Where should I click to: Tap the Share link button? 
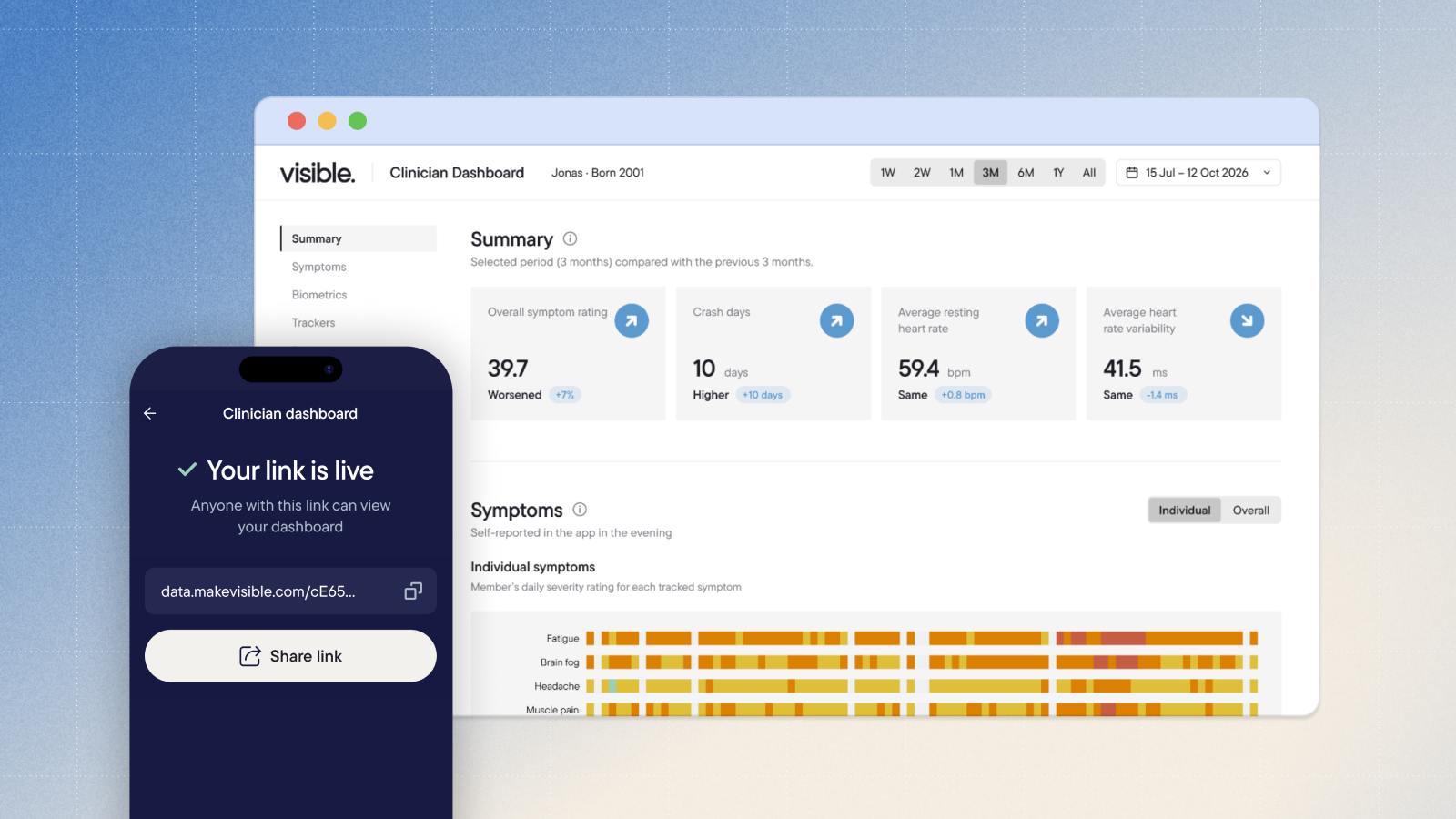click(290, 656)
